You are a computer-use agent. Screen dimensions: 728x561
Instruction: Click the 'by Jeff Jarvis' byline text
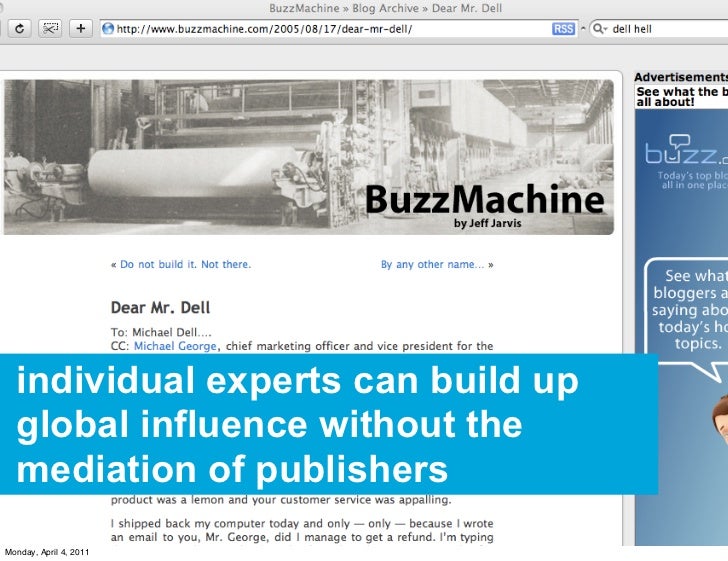pyautogui.click(x=488, y=223)
